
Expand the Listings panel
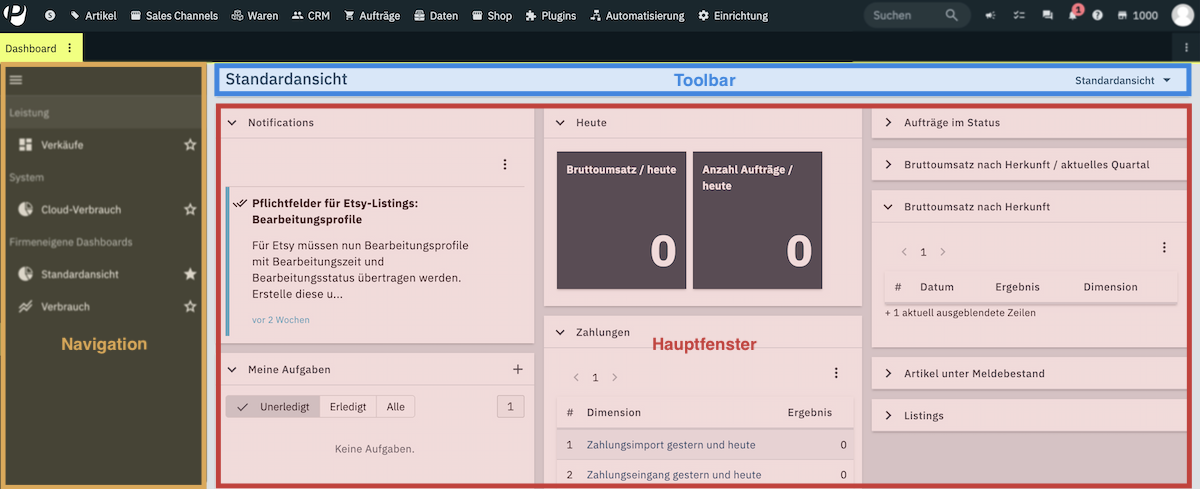888,415
